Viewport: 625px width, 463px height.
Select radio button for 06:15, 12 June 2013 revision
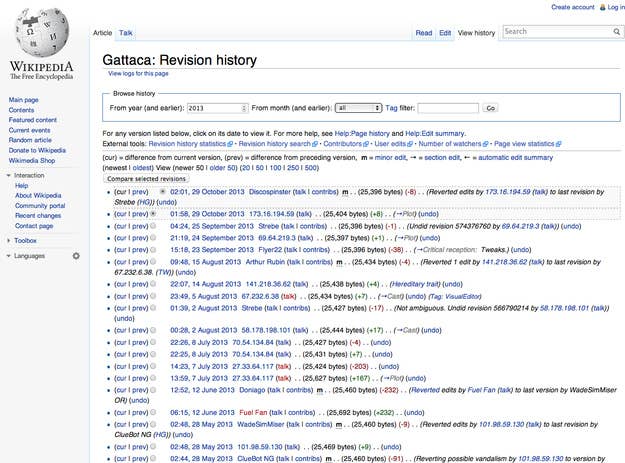(x=153, y=412)
